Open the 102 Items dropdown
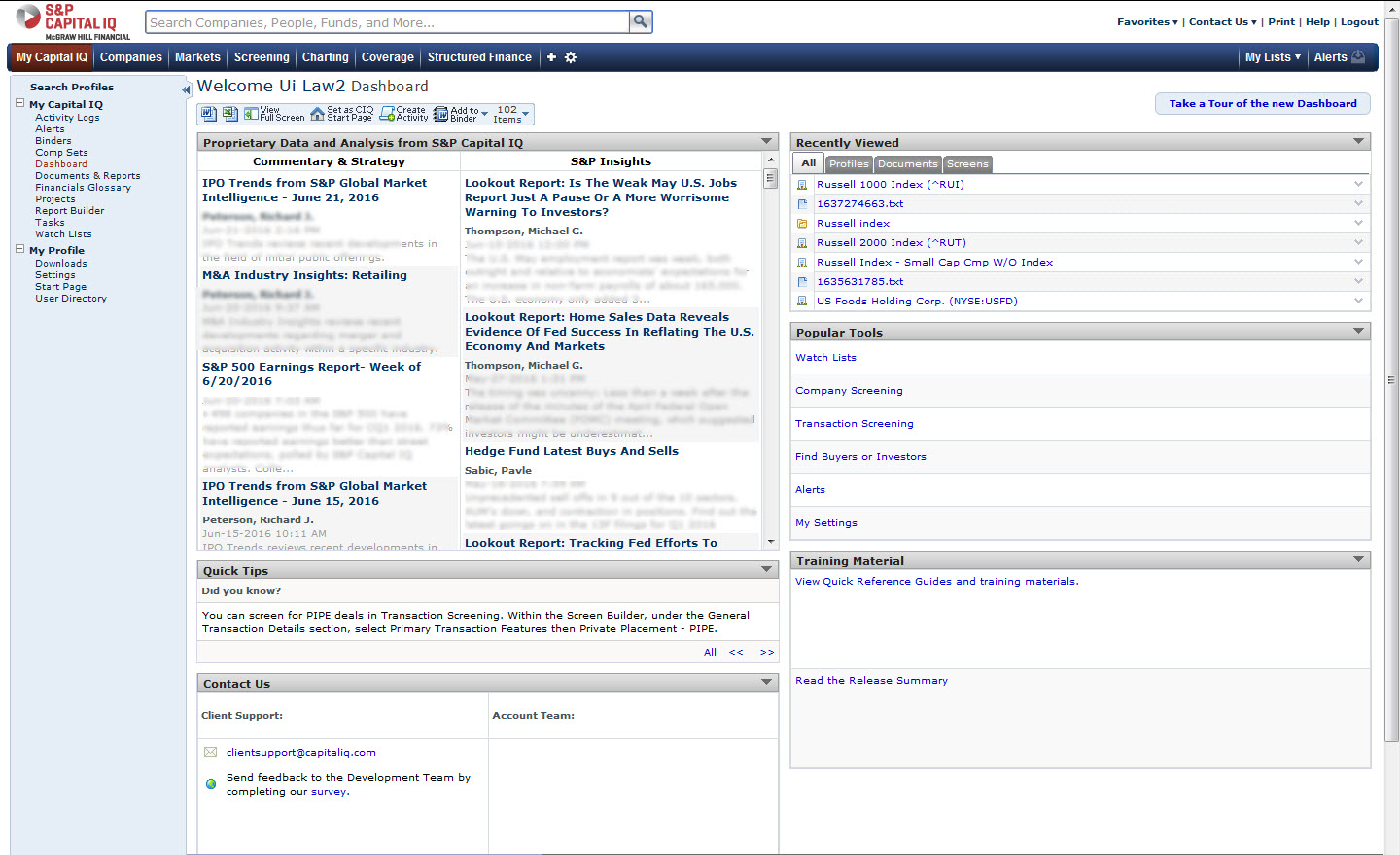The image size is (1400, 855). pos(511,114)
